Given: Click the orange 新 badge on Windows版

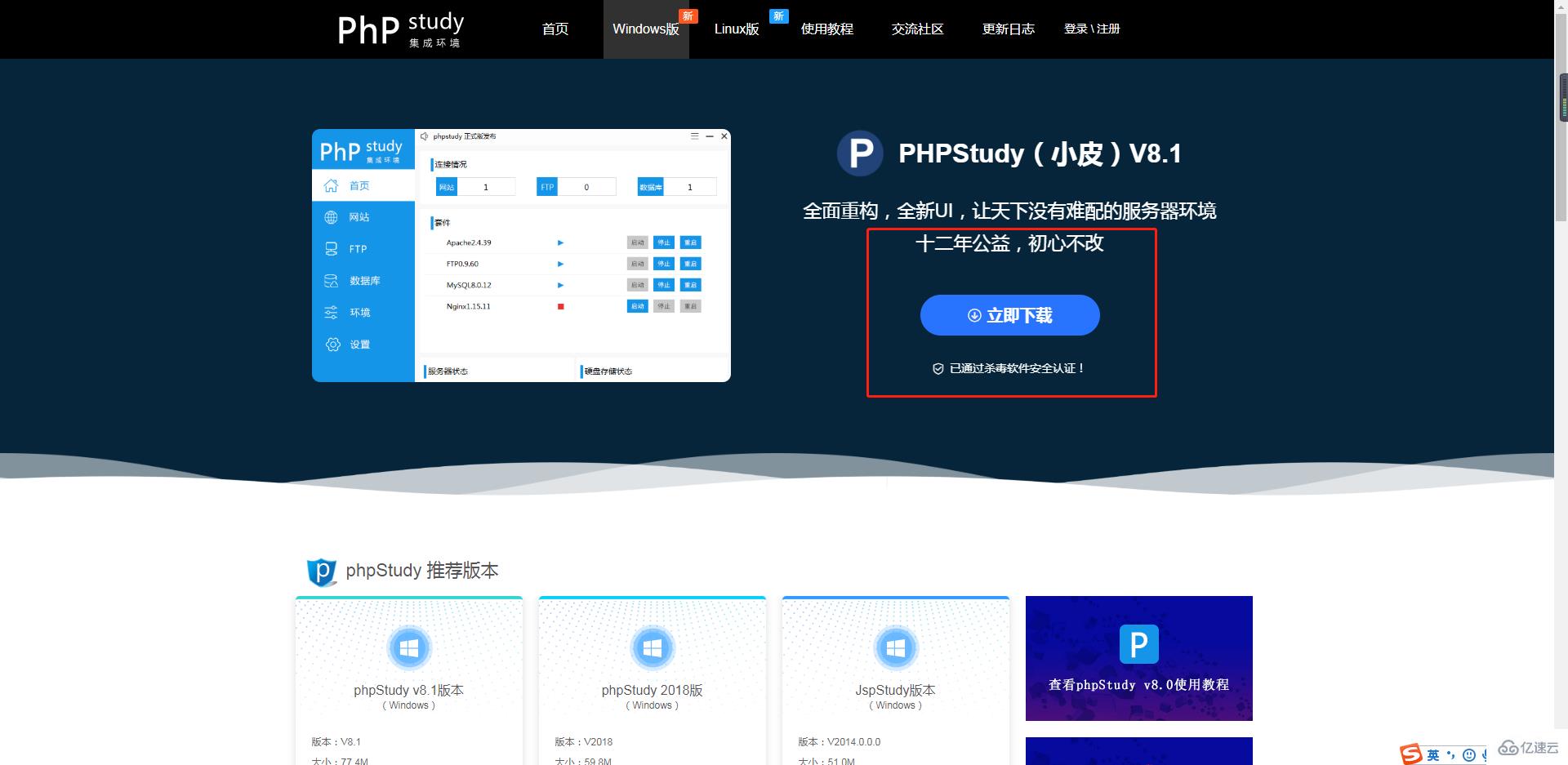Looking at the screenshot, I should [688, 16].
